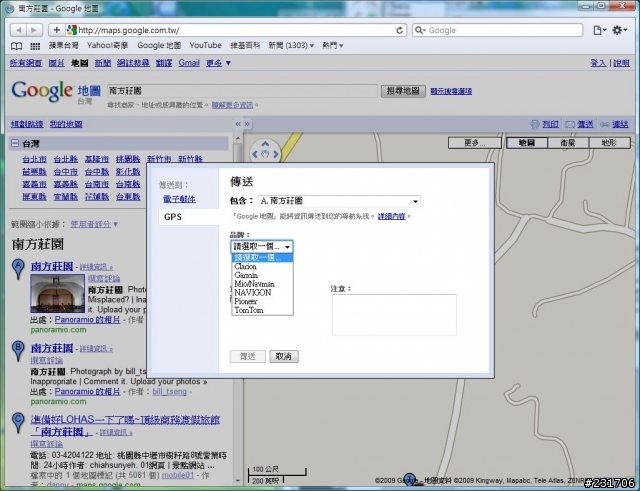This screenshot has height=491, width=640.
Task: Click the 搜尋地圖 button
Action: (403, 91)
